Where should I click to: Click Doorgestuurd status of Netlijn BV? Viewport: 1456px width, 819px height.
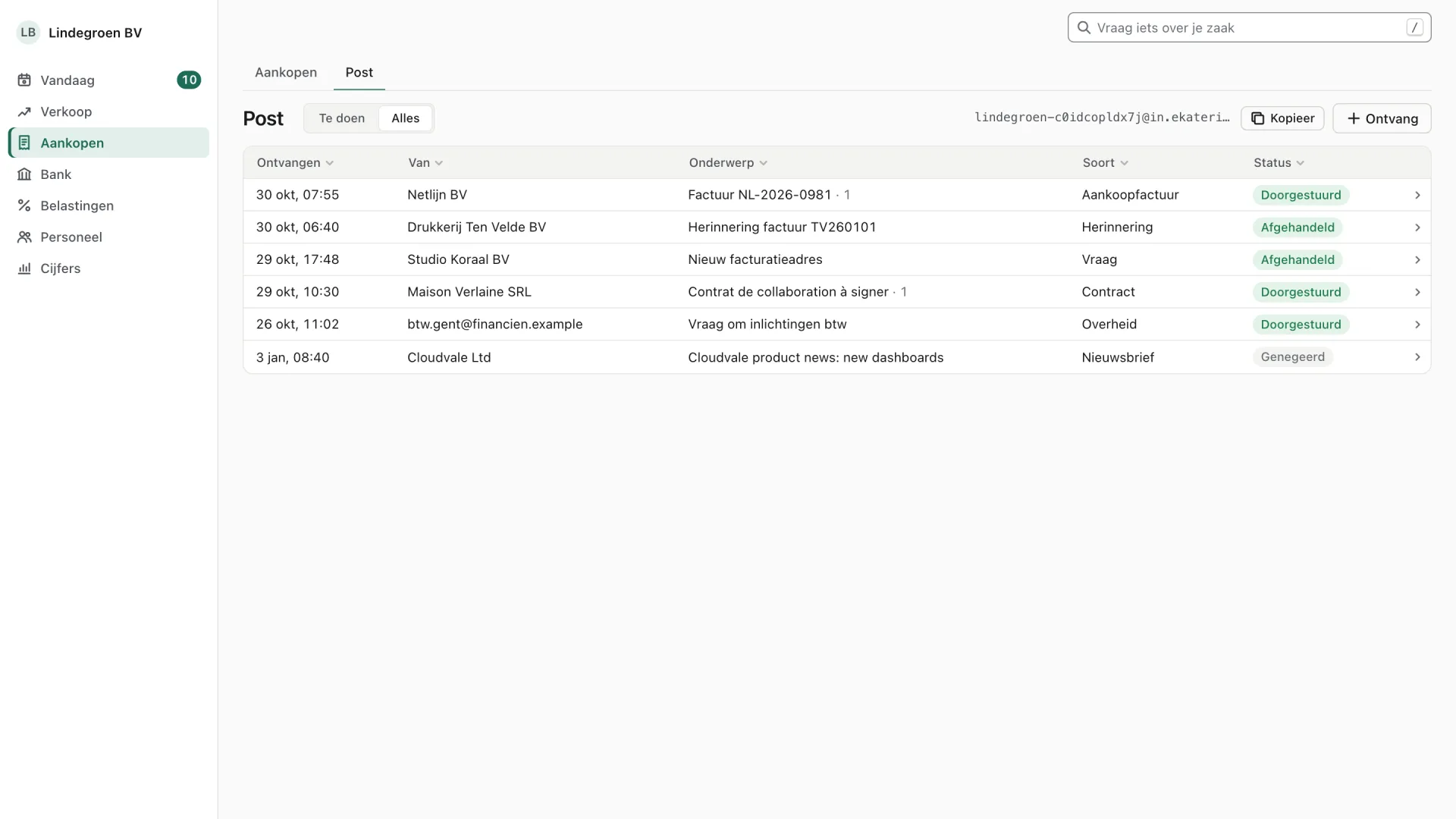pyautogui.click(x=1301, y=195)
